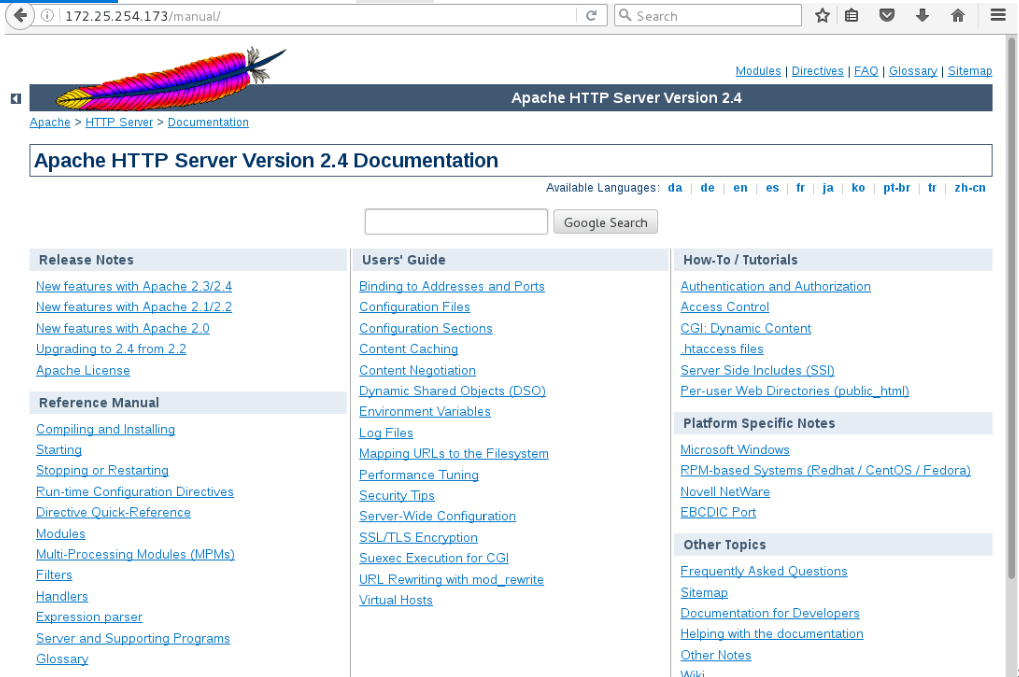Open CGI: Dynamic Content link
This screenshot has height=677, width=1019.
point(745,328)
